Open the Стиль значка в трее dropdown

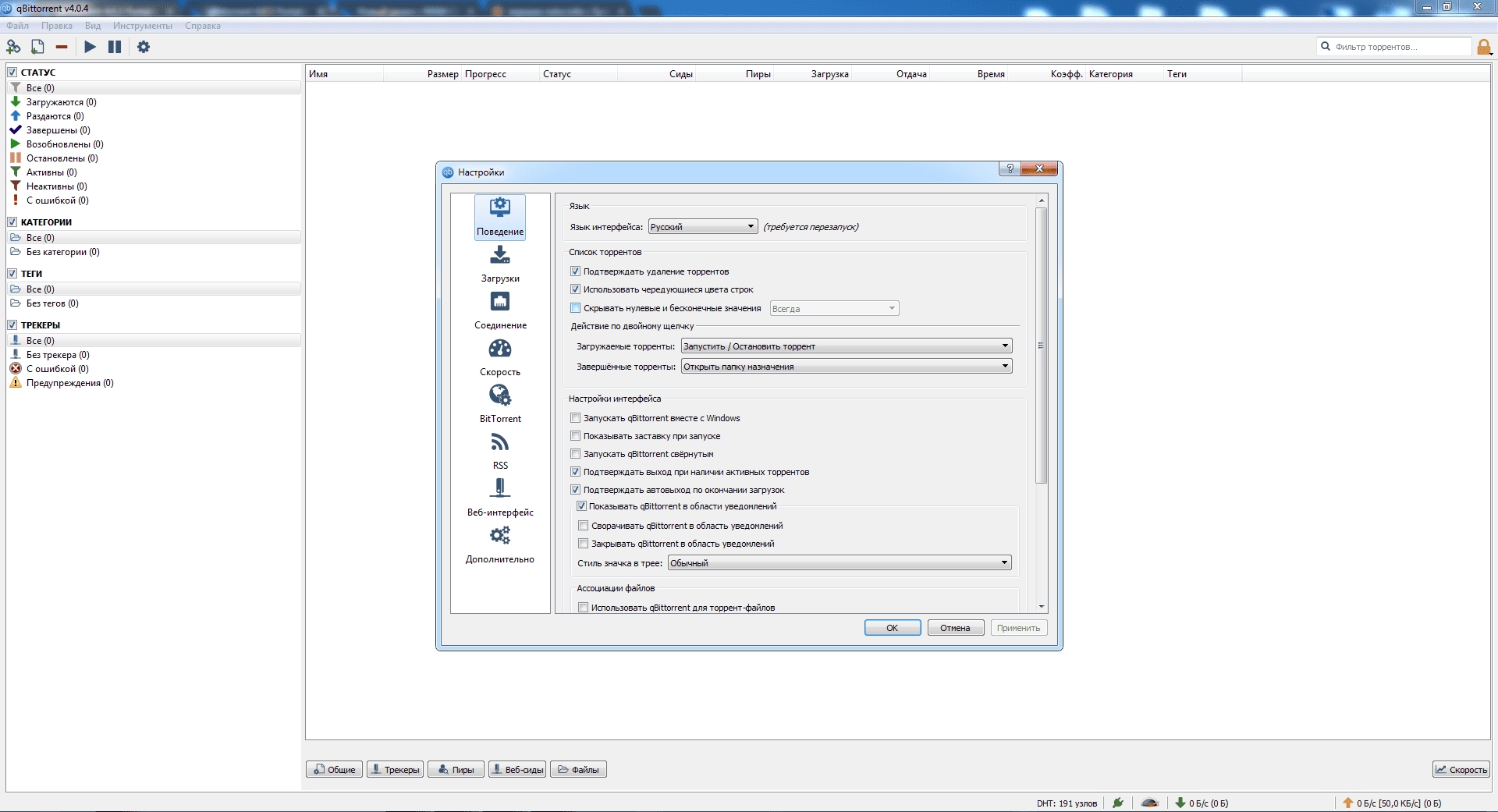coord(840,563)
